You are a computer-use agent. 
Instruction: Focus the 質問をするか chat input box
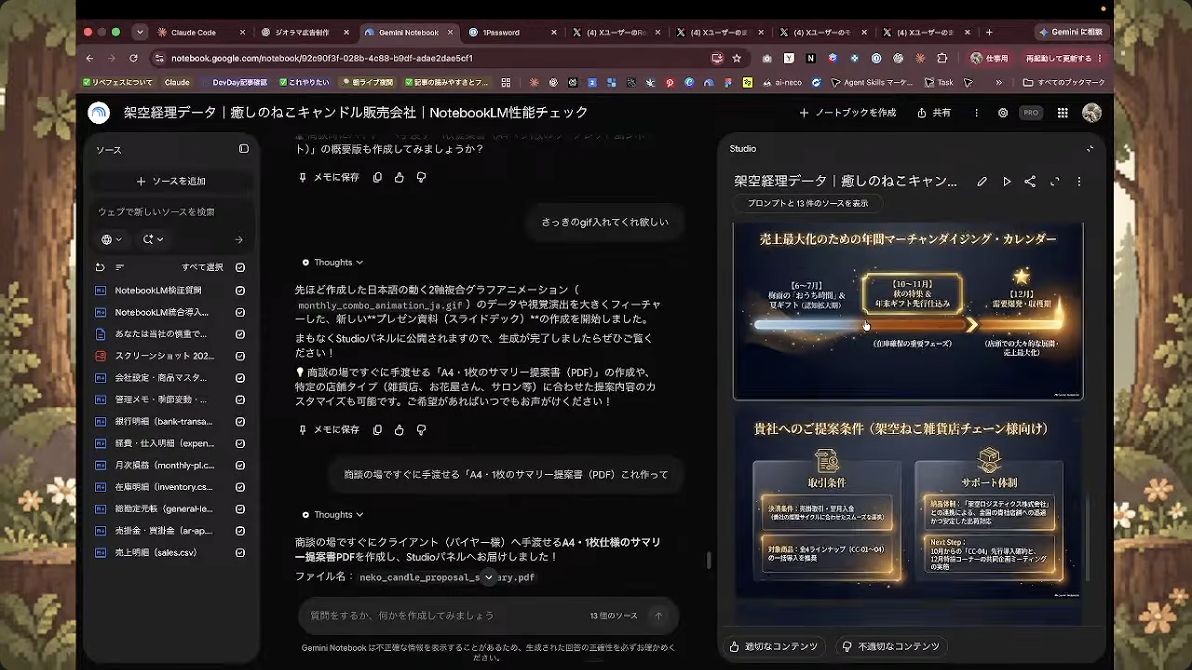pyautogui.click(x=441, y=615)
